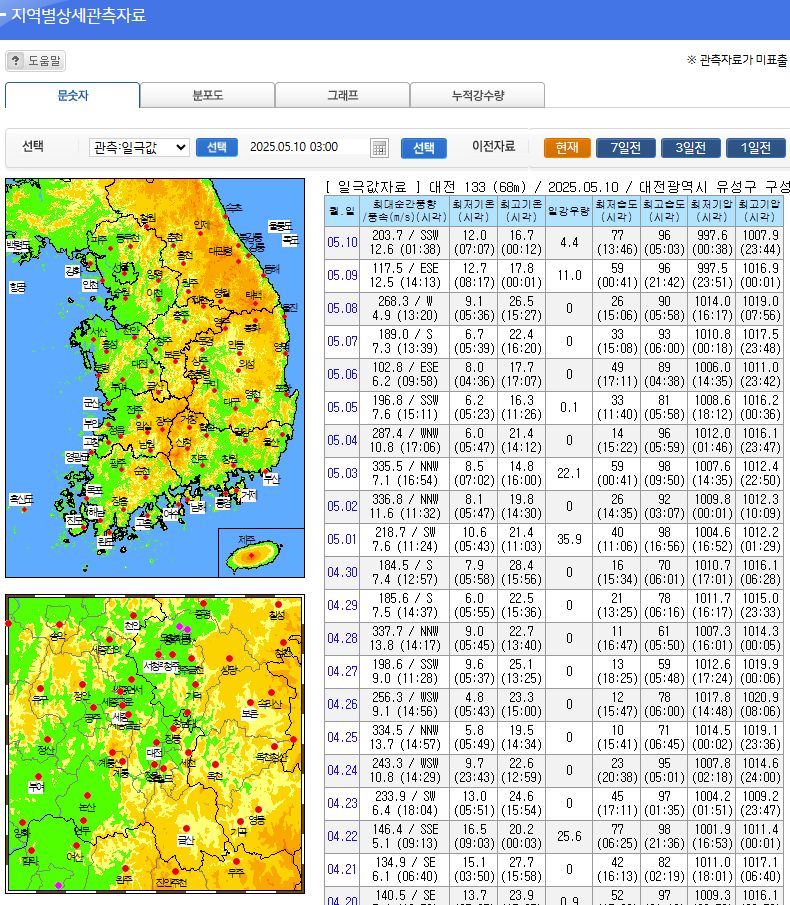This screenshot has height=905, width=790.
Task: Open the 05.05 date link
Action: coord(342,407)
